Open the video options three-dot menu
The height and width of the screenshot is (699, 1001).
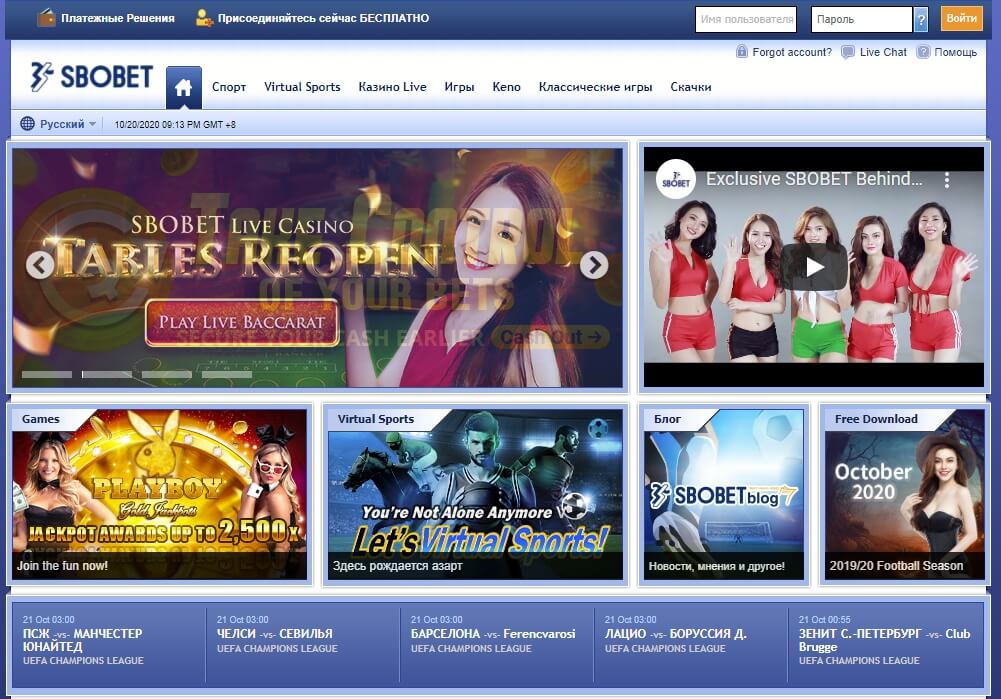click(x=947, y=180)
